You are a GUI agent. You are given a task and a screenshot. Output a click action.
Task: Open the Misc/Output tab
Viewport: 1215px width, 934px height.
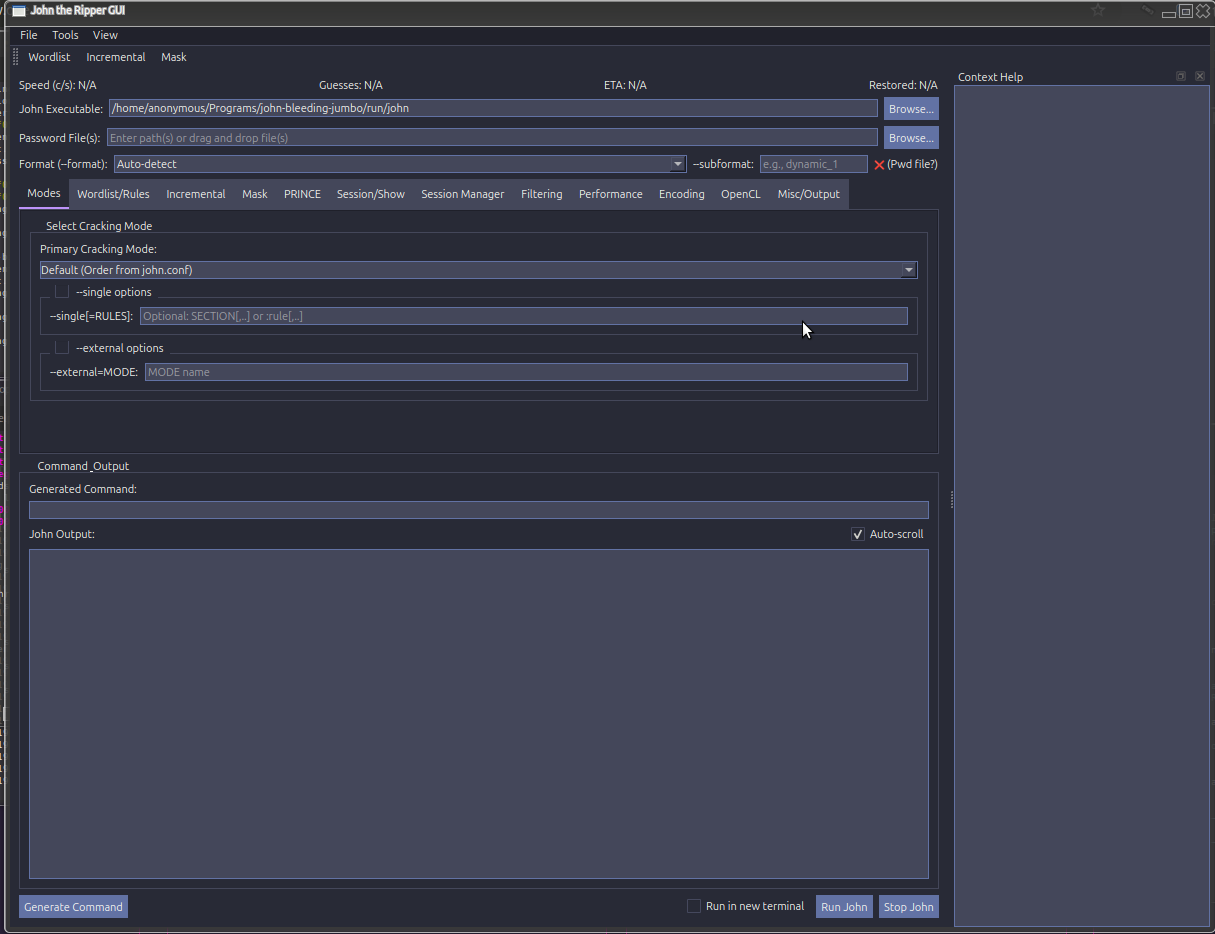(809, 194)
